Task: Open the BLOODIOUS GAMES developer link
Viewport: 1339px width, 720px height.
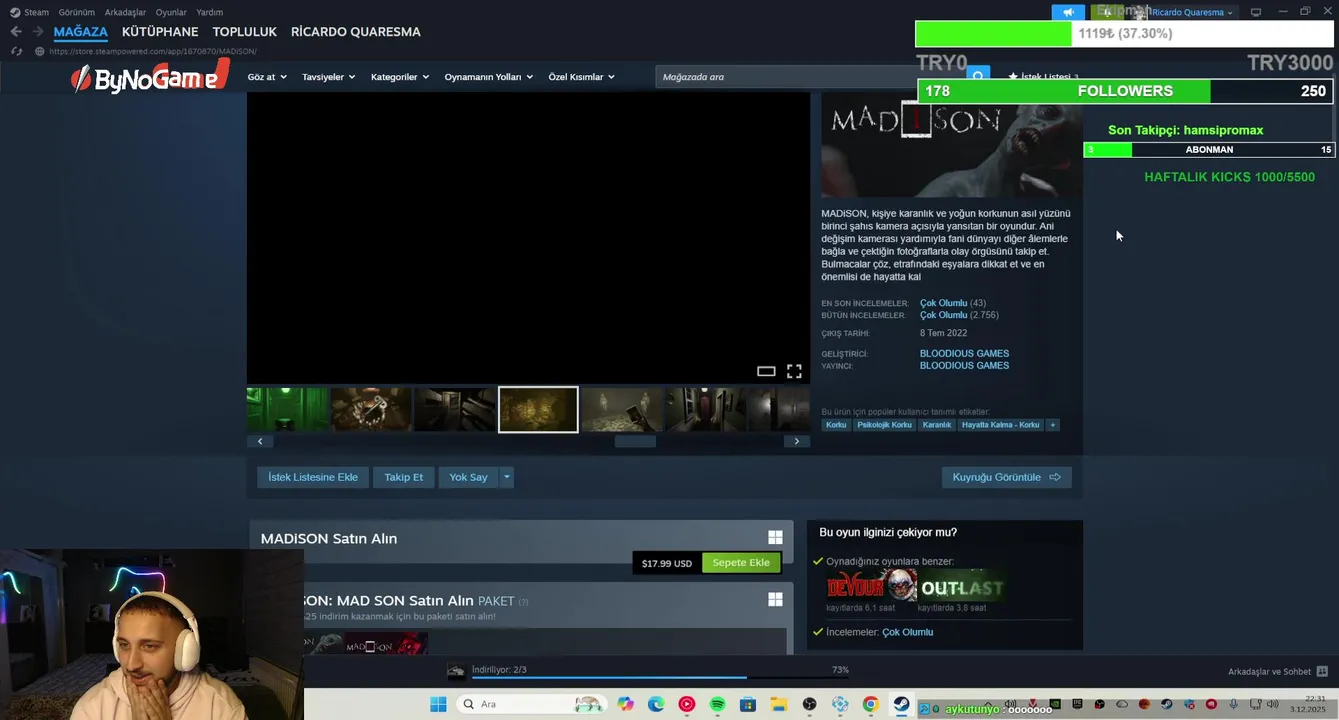Action: tap(964, 353)
